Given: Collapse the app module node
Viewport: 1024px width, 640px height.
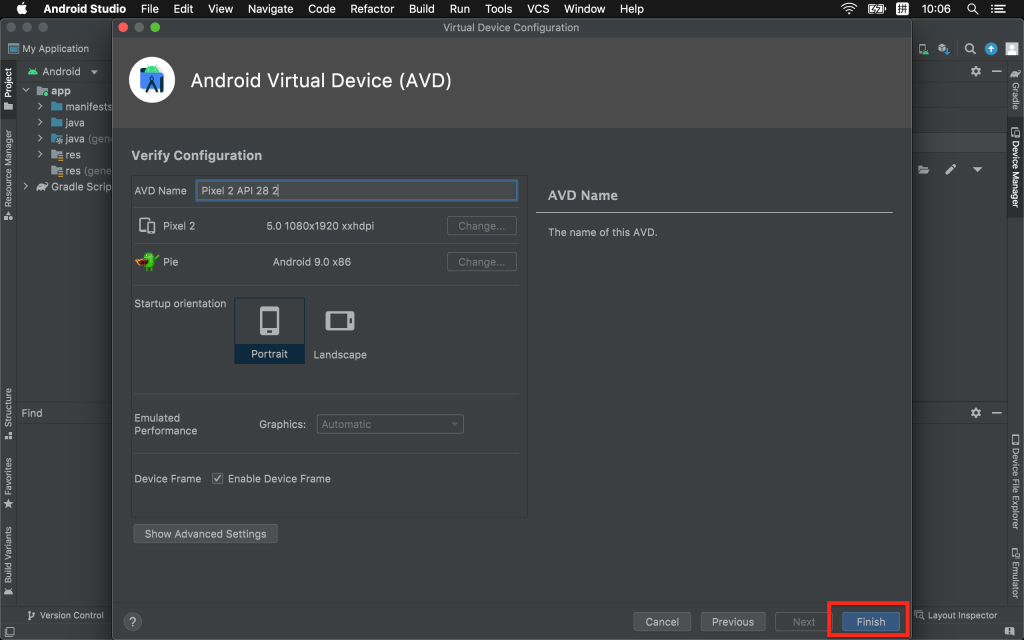Looking at the screenshot, I should tap(26, 90).
